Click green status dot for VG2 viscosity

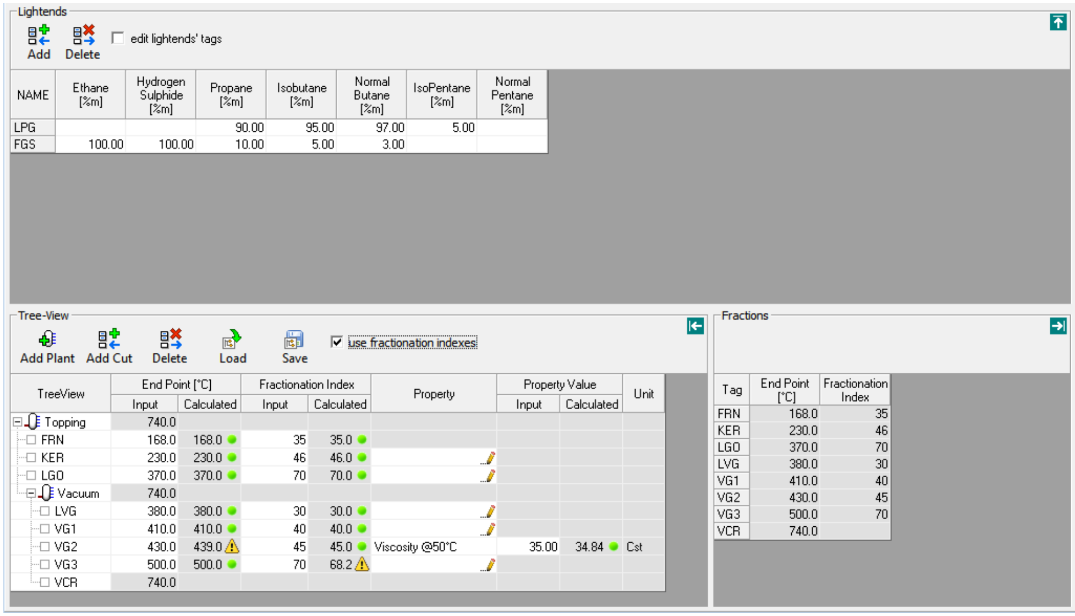click(614, 547)
